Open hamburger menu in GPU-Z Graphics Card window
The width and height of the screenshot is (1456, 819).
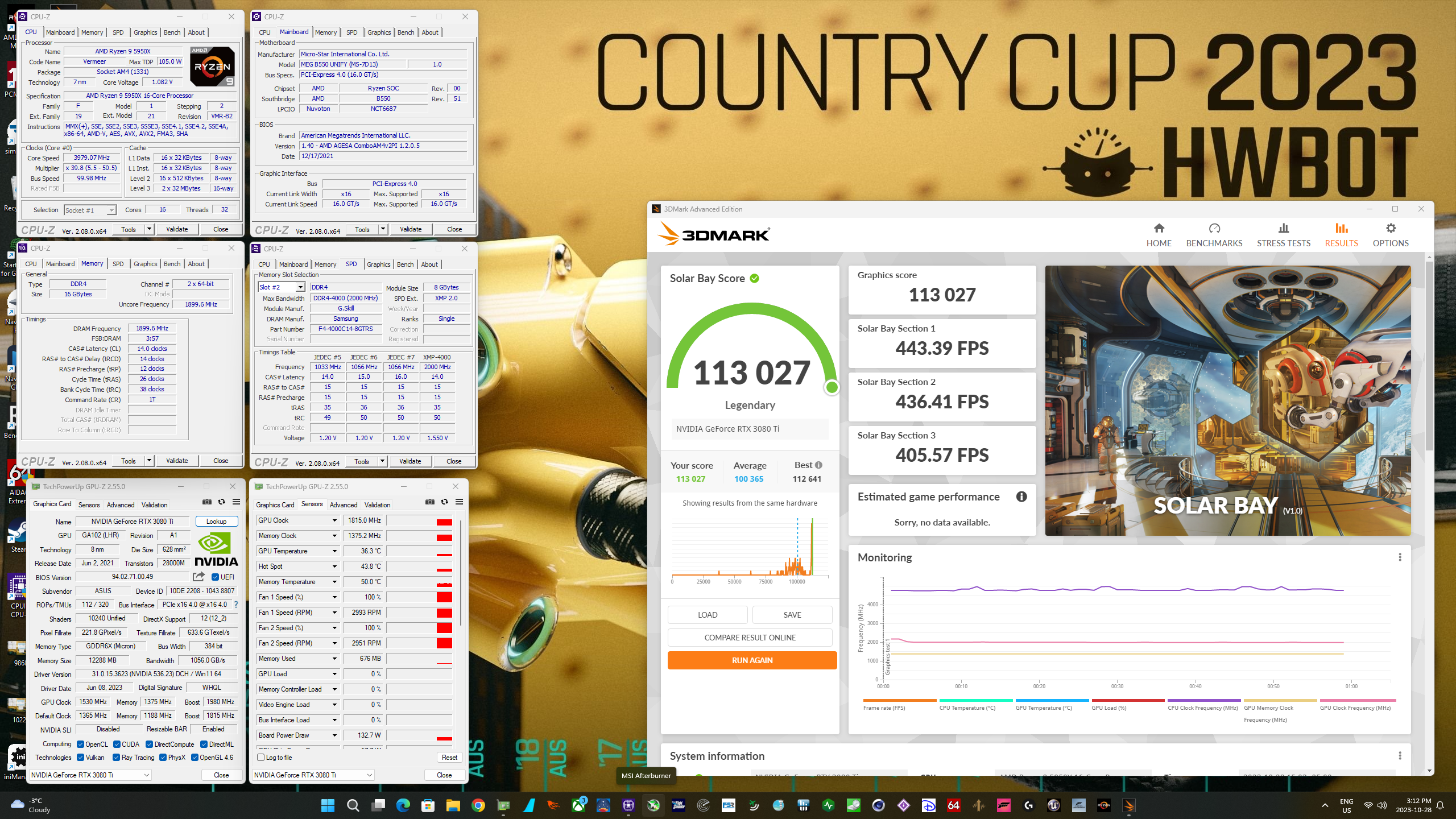pos(236,502)
